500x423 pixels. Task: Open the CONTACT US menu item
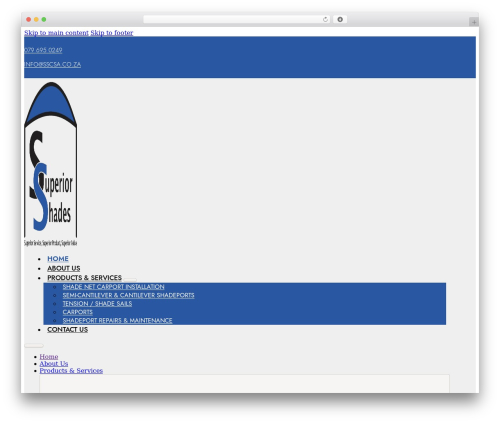68,330
